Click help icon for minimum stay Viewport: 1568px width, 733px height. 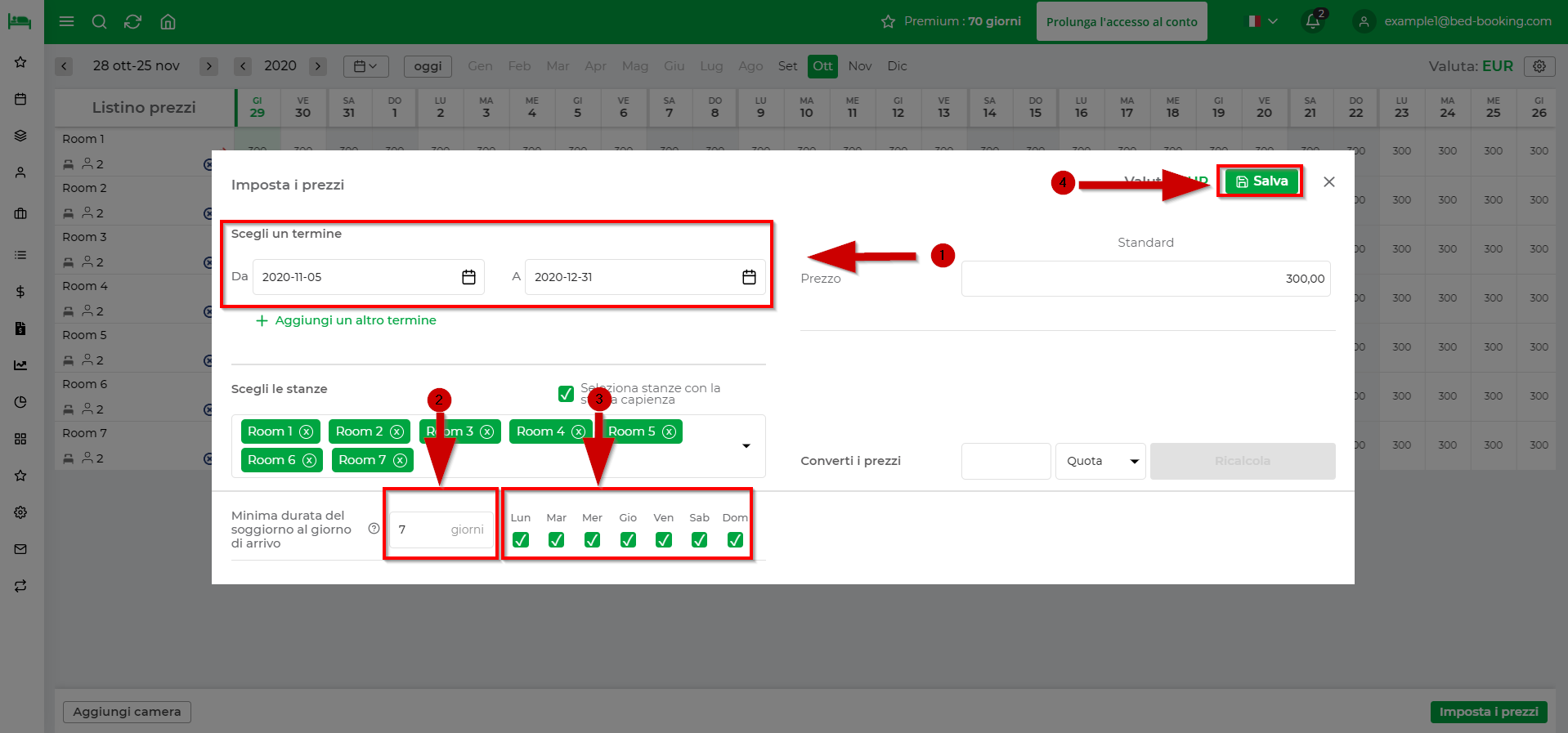(374, 529)
